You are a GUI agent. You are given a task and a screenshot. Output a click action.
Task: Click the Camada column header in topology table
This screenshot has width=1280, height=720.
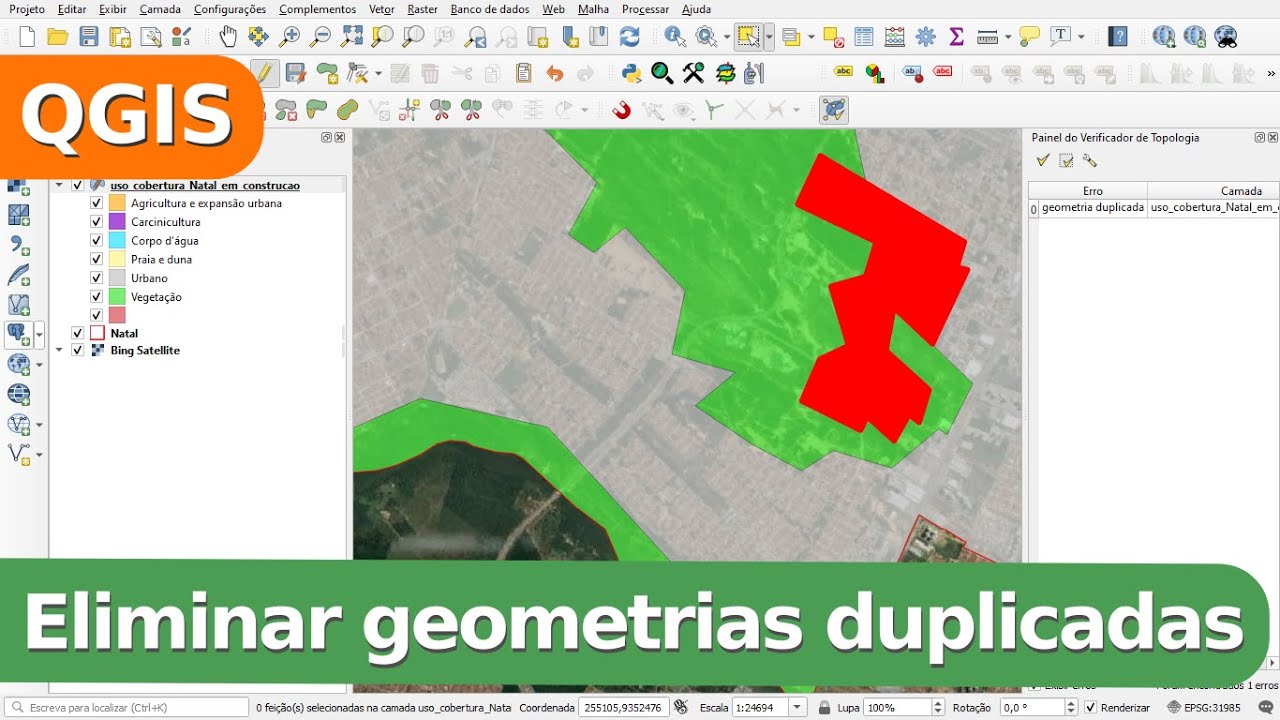click(1242, 190)
